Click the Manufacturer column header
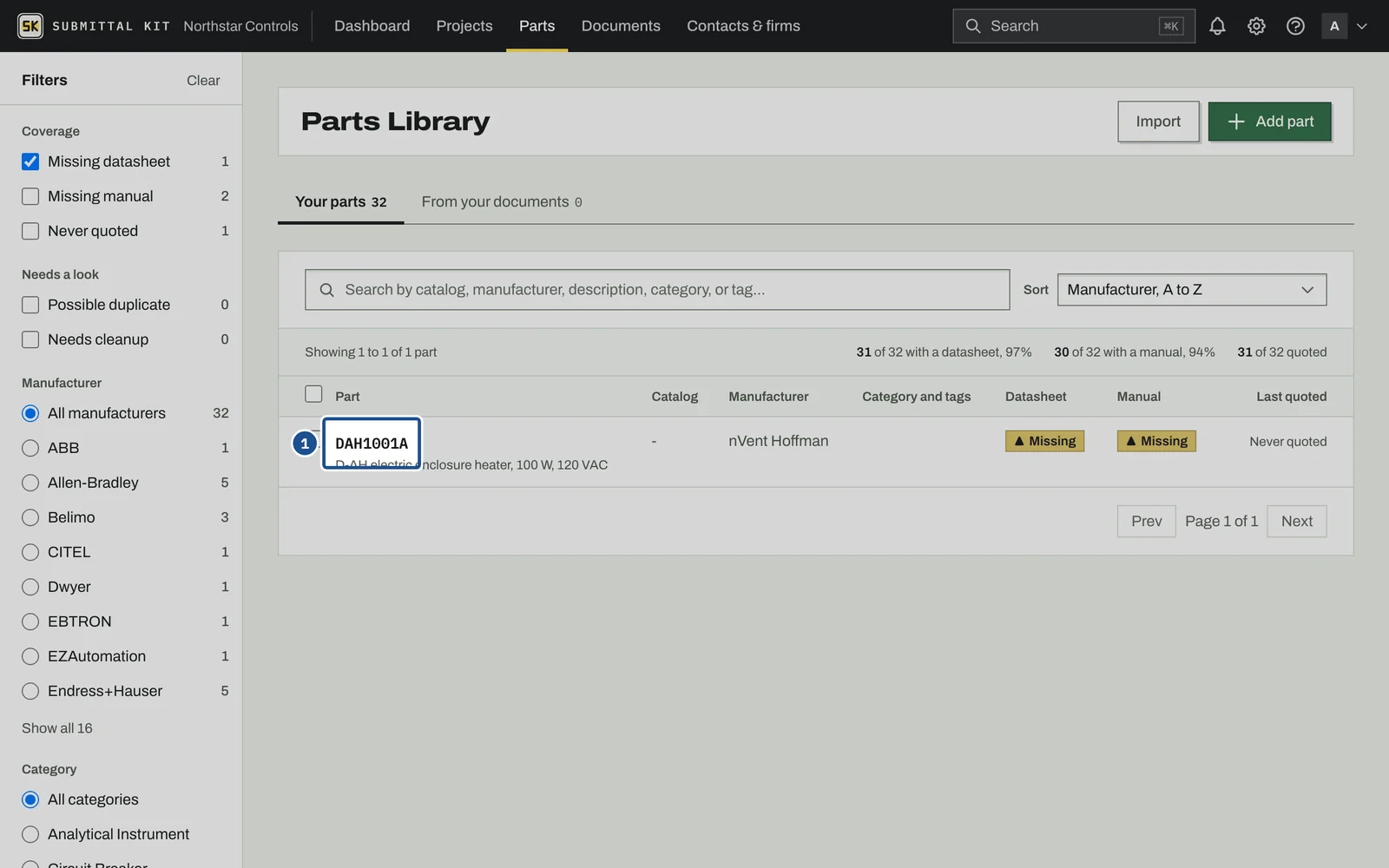The image size is (1389, 868). click(768, 397)
